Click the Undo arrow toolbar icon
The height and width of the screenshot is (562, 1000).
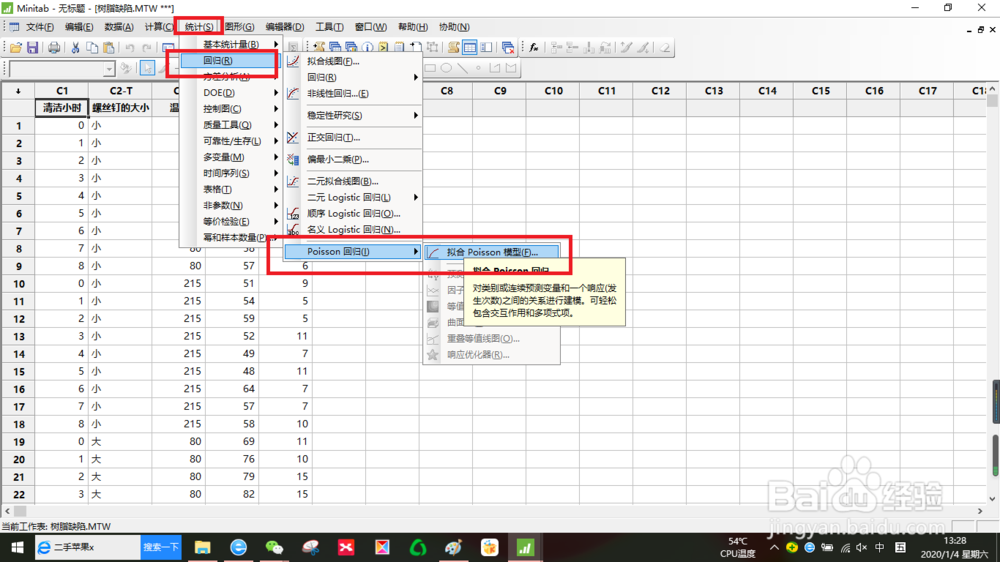tap(129, 48)
